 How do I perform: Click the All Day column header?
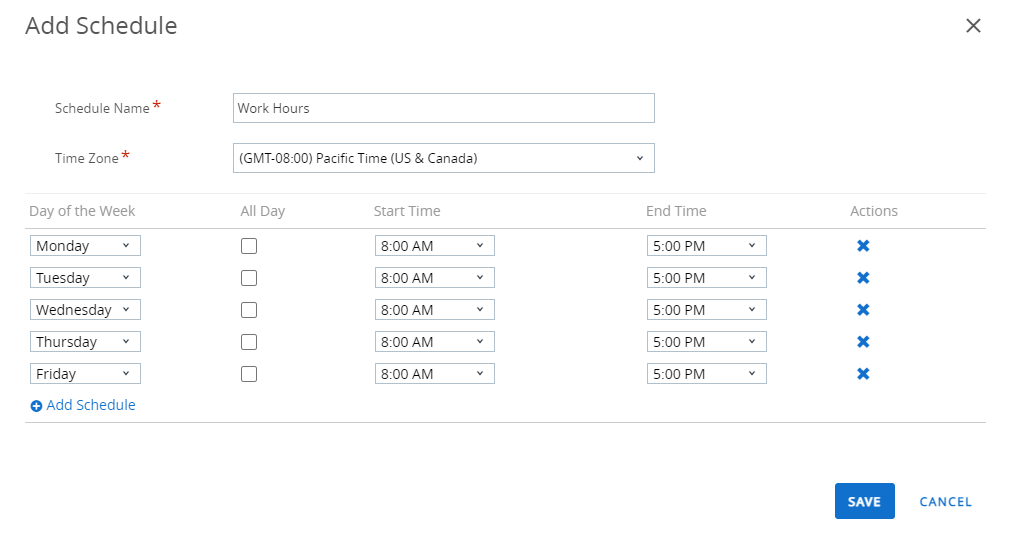[x=263, y=211]
